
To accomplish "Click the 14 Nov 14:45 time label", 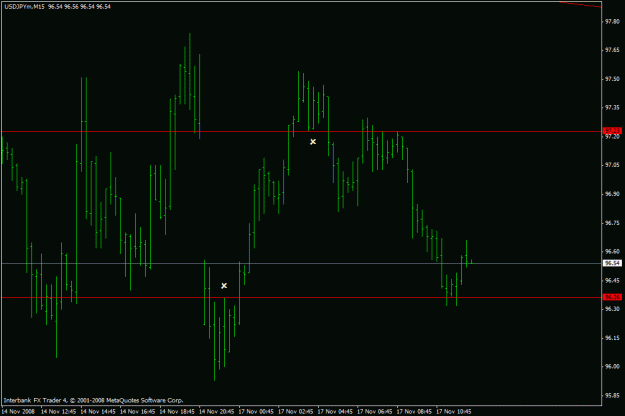I will pos(98,411).
